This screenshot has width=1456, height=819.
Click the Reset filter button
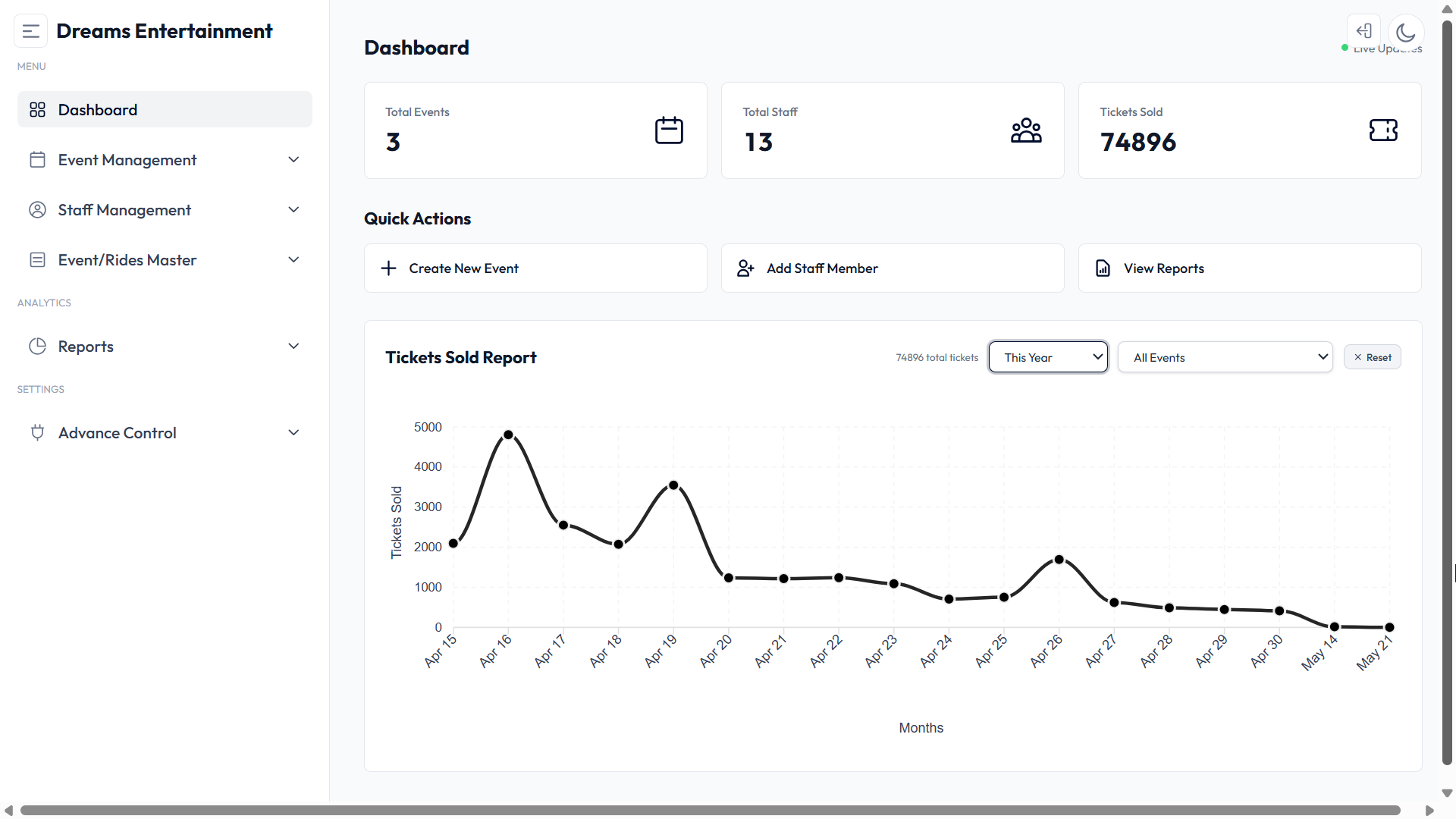(x=1372, y=357)
